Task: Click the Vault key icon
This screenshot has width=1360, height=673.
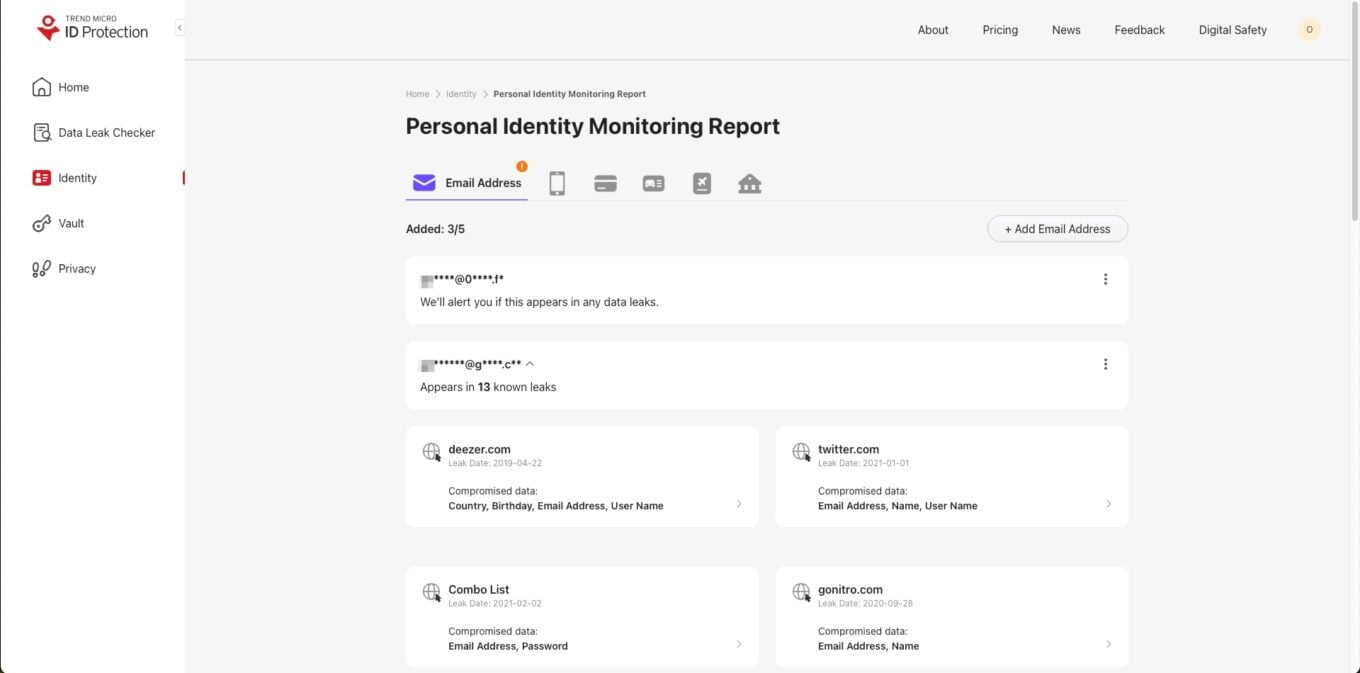Action: [x=41, y=223]
